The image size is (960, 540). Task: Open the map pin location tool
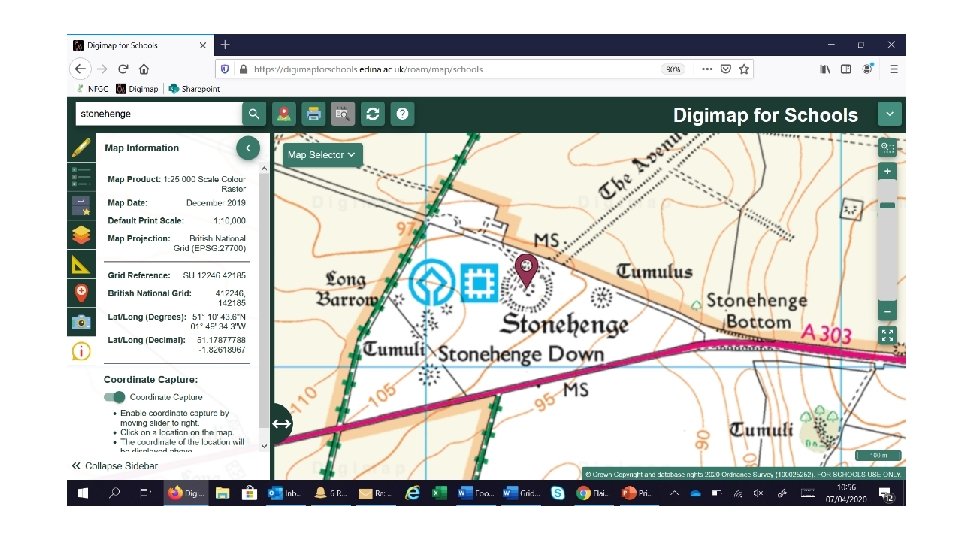click(x=283, y=114)
